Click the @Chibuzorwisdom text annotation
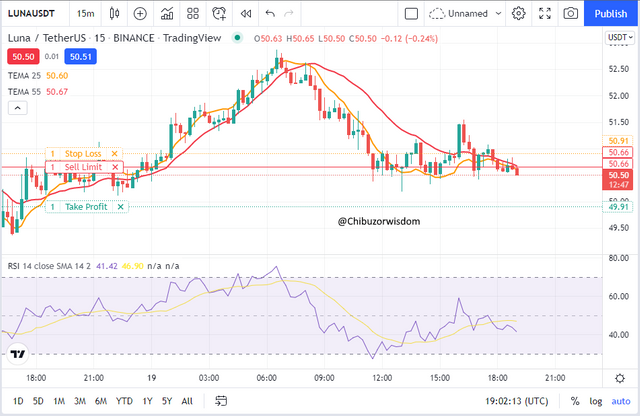Screen dimensions: 640x416 pos(379,221)
